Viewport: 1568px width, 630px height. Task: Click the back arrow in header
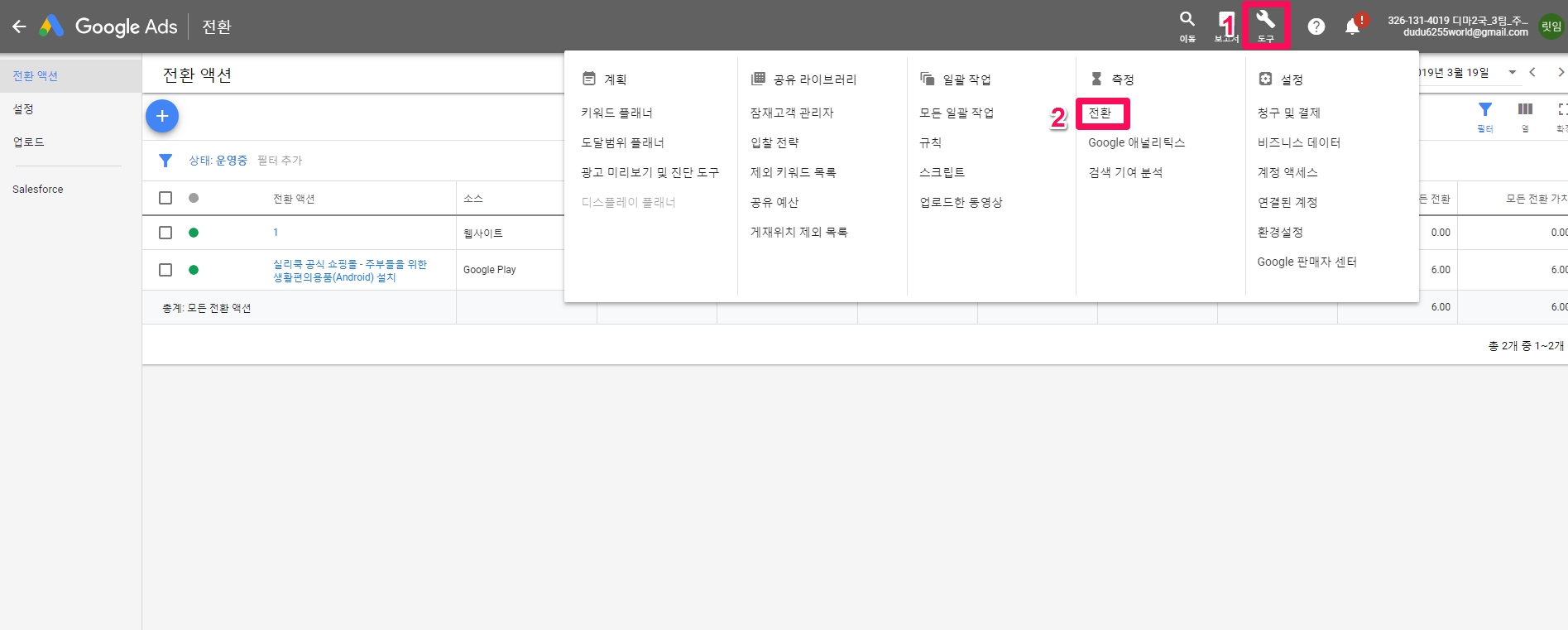[19, 26]
